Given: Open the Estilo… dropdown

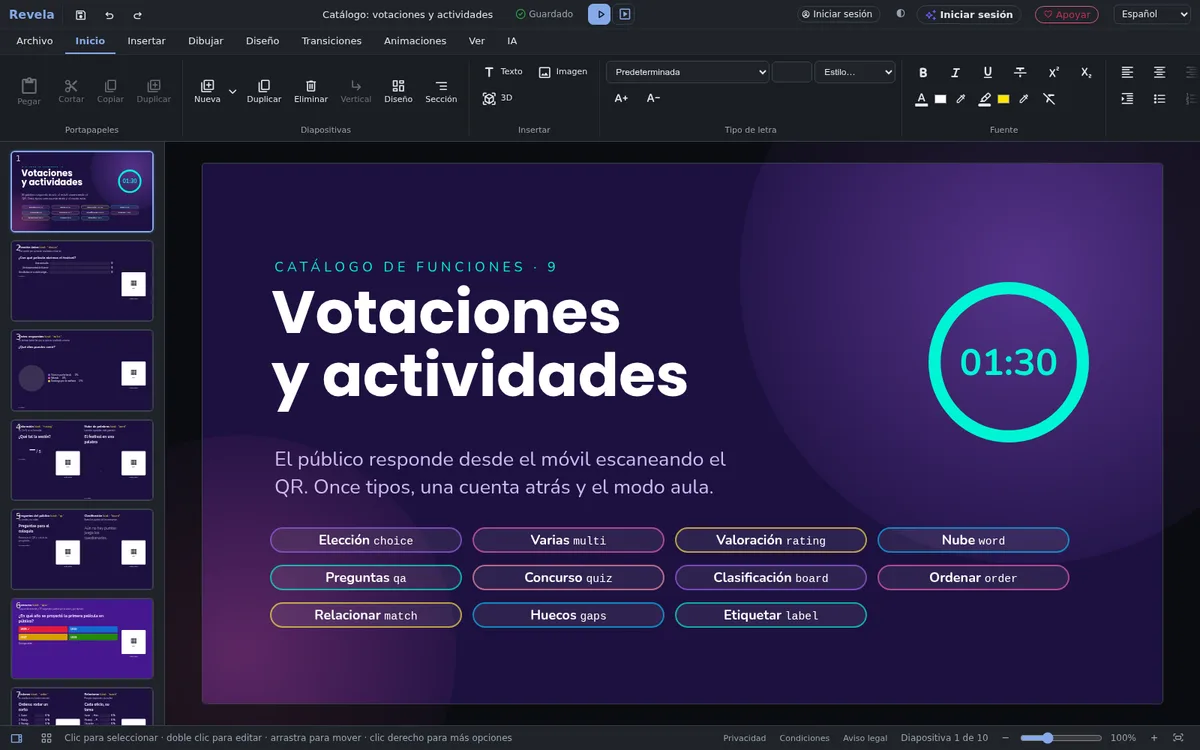Looking at the screenshot, I should click(x=855, y=72).
